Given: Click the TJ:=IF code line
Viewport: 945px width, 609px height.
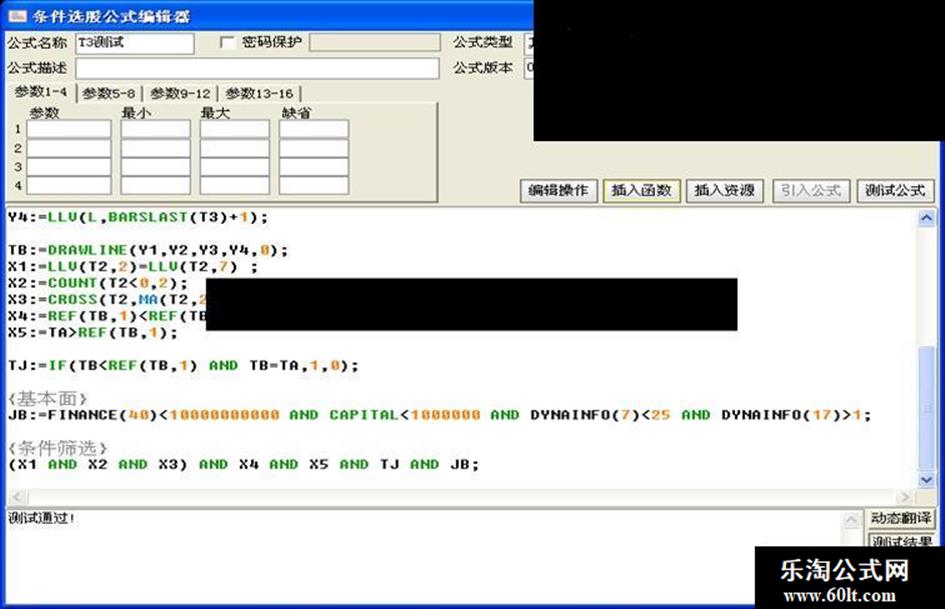Looking at the screenshot, I should (183, 366).
